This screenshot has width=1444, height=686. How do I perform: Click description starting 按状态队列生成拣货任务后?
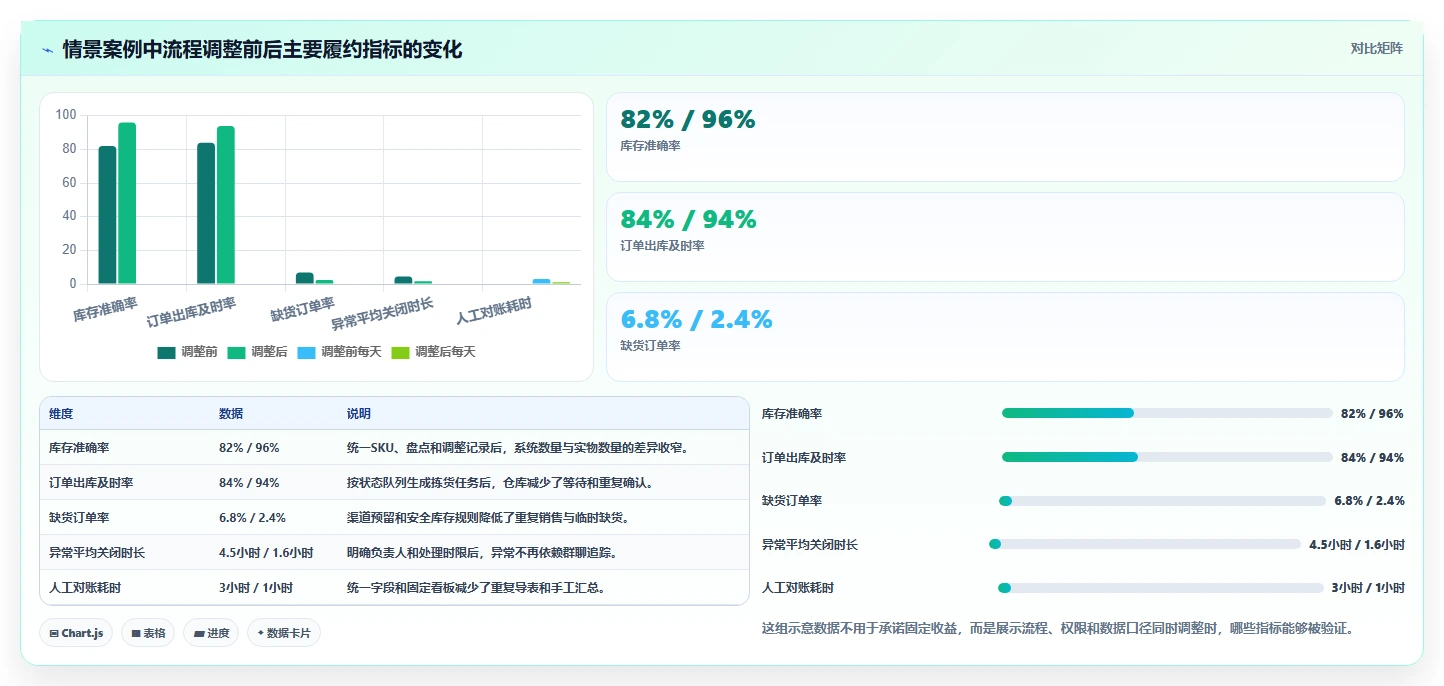[500, 483]
